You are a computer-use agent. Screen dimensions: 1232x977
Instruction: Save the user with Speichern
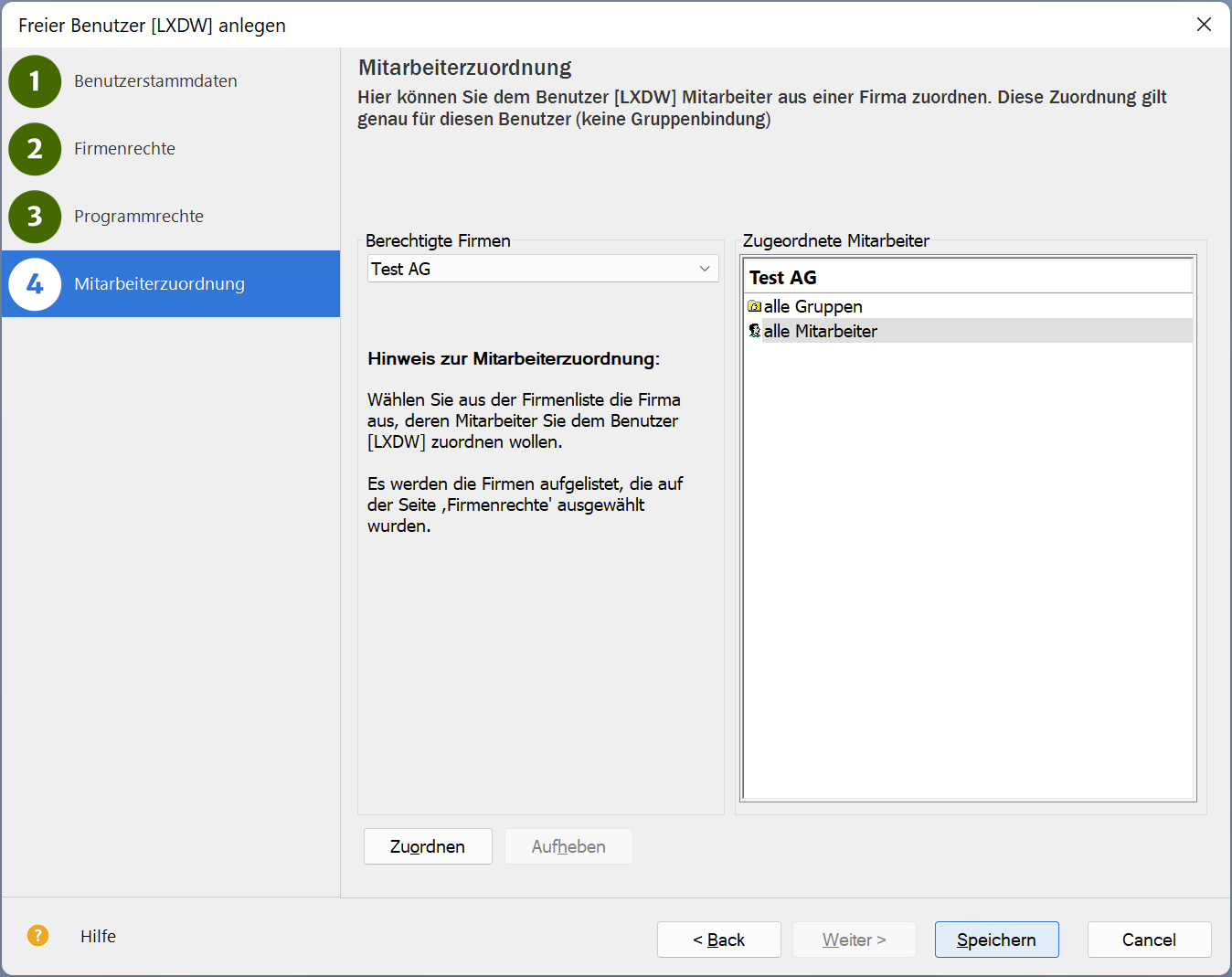coord(996,940)
